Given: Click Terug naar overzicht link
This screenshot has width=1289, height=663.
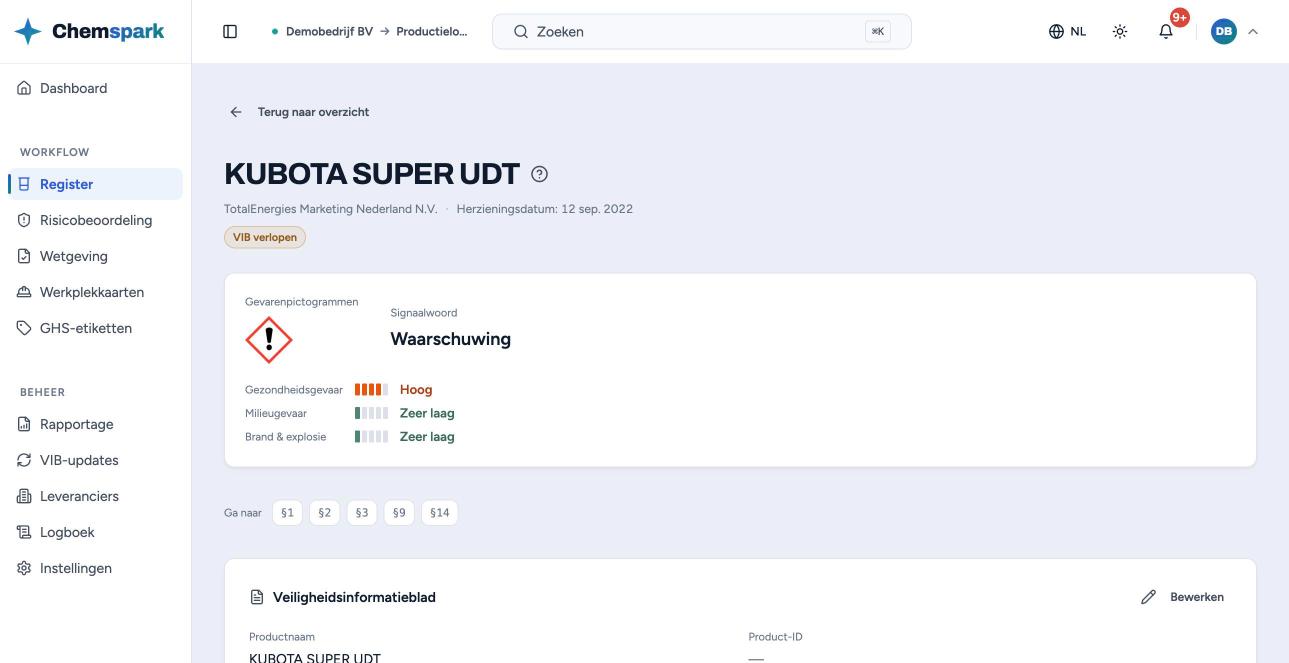Looking at the screenshot, I should (299, 112).
